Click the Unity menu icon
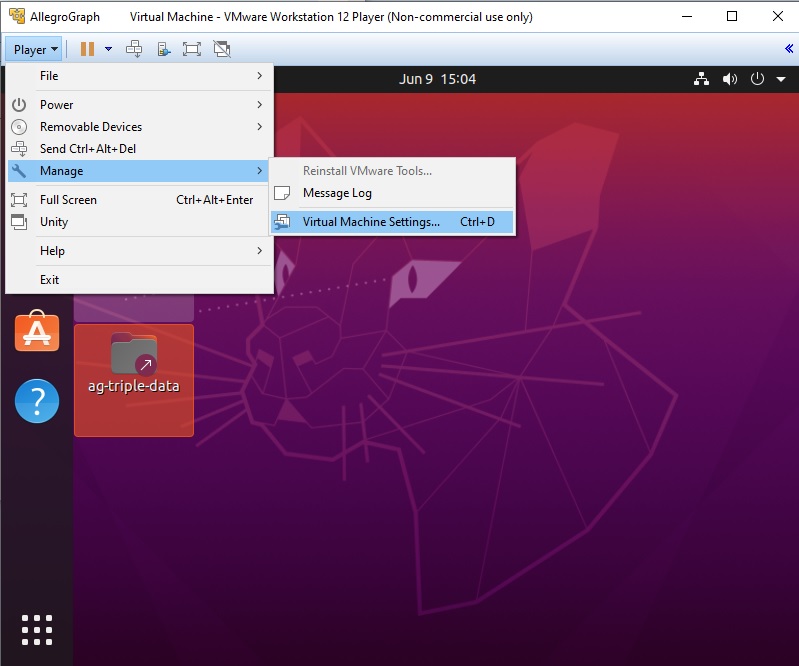This screenshot has width=799, height=666. tap(19, 222)
